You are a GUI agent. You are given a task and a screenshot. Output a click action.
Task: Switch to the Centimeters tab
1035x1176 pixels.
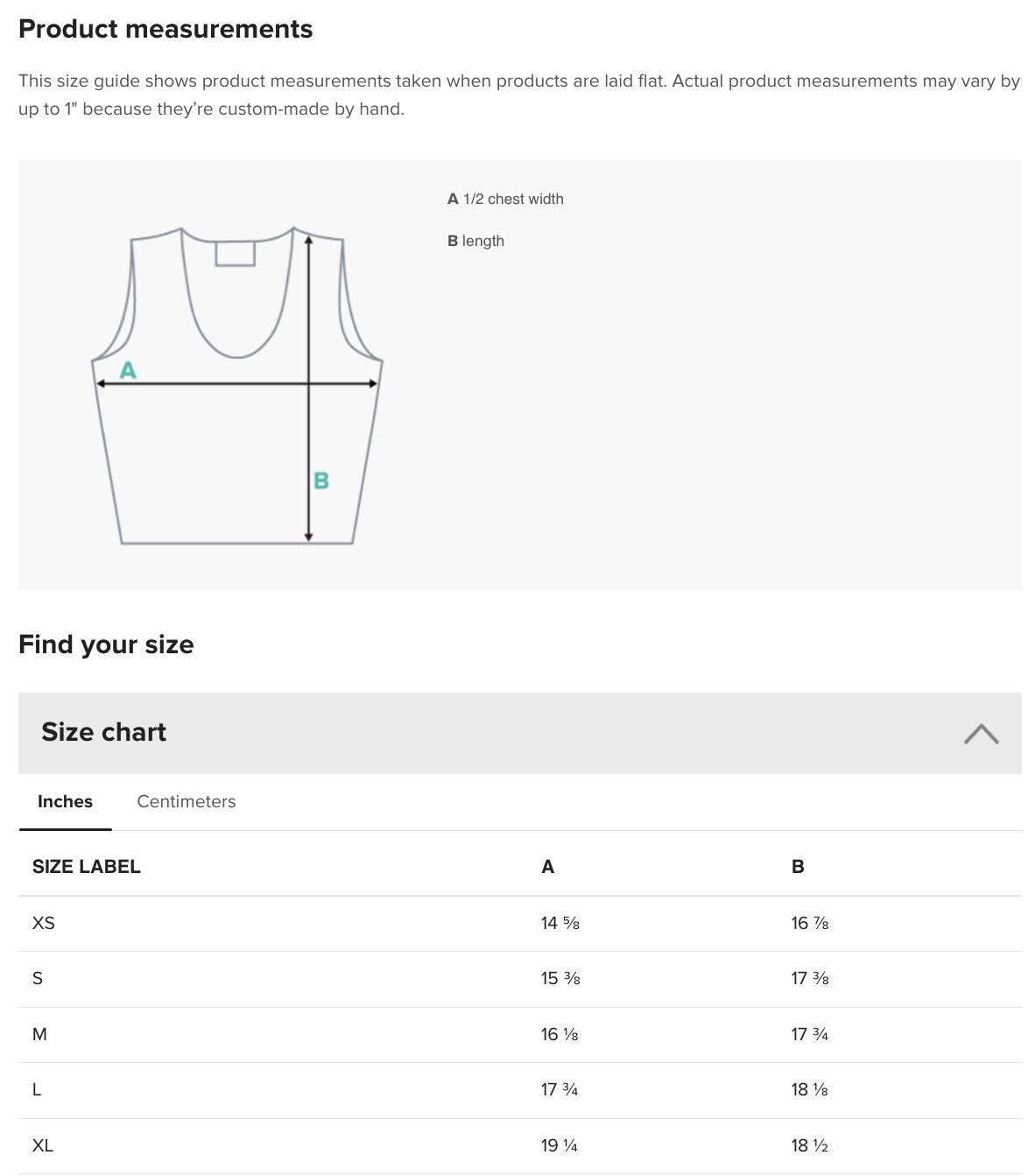click(x=186, y=801)
